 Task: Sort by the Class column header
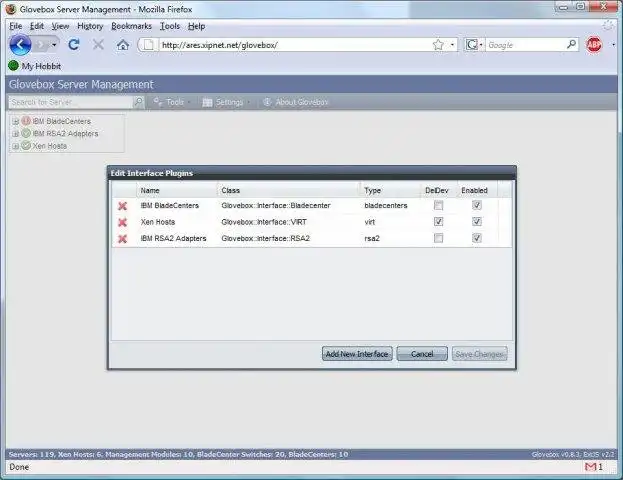click(288, 190)
